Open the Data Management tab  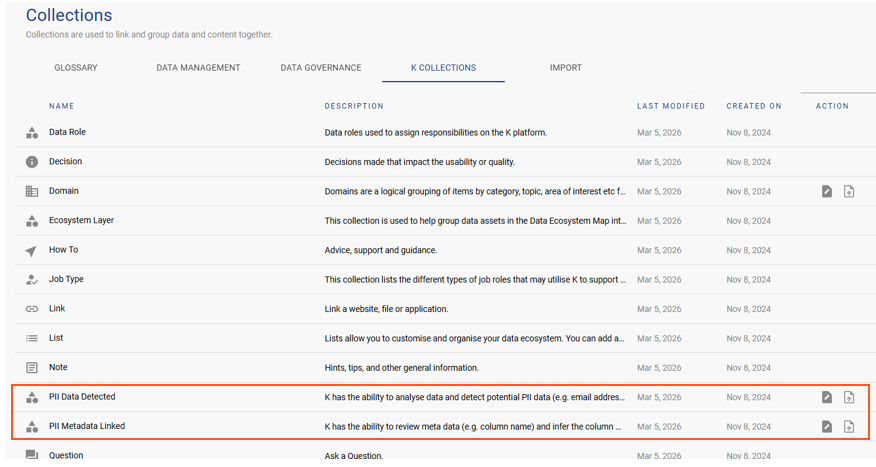tap(198, 68)
